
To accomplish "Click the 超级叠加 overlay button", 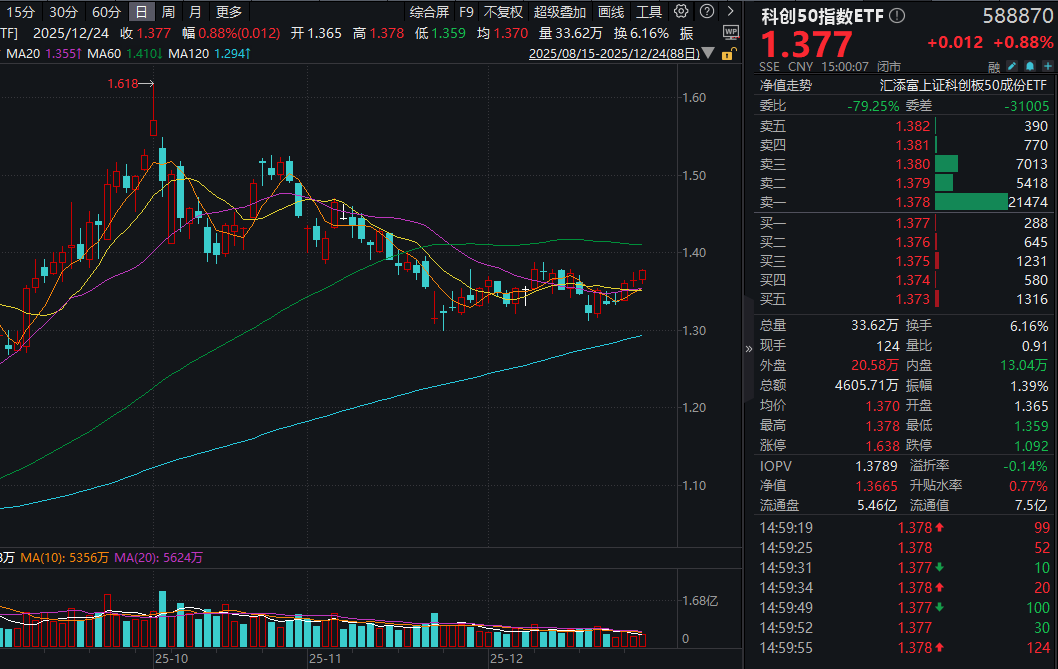I will coord(560,11).
